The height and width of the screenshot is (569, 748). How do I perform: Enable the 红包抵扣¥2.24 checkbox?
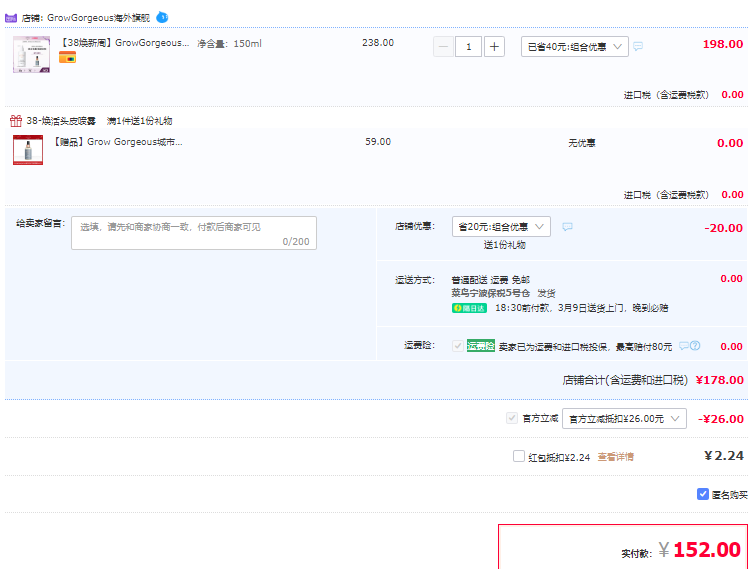click(x=519, y=456)
